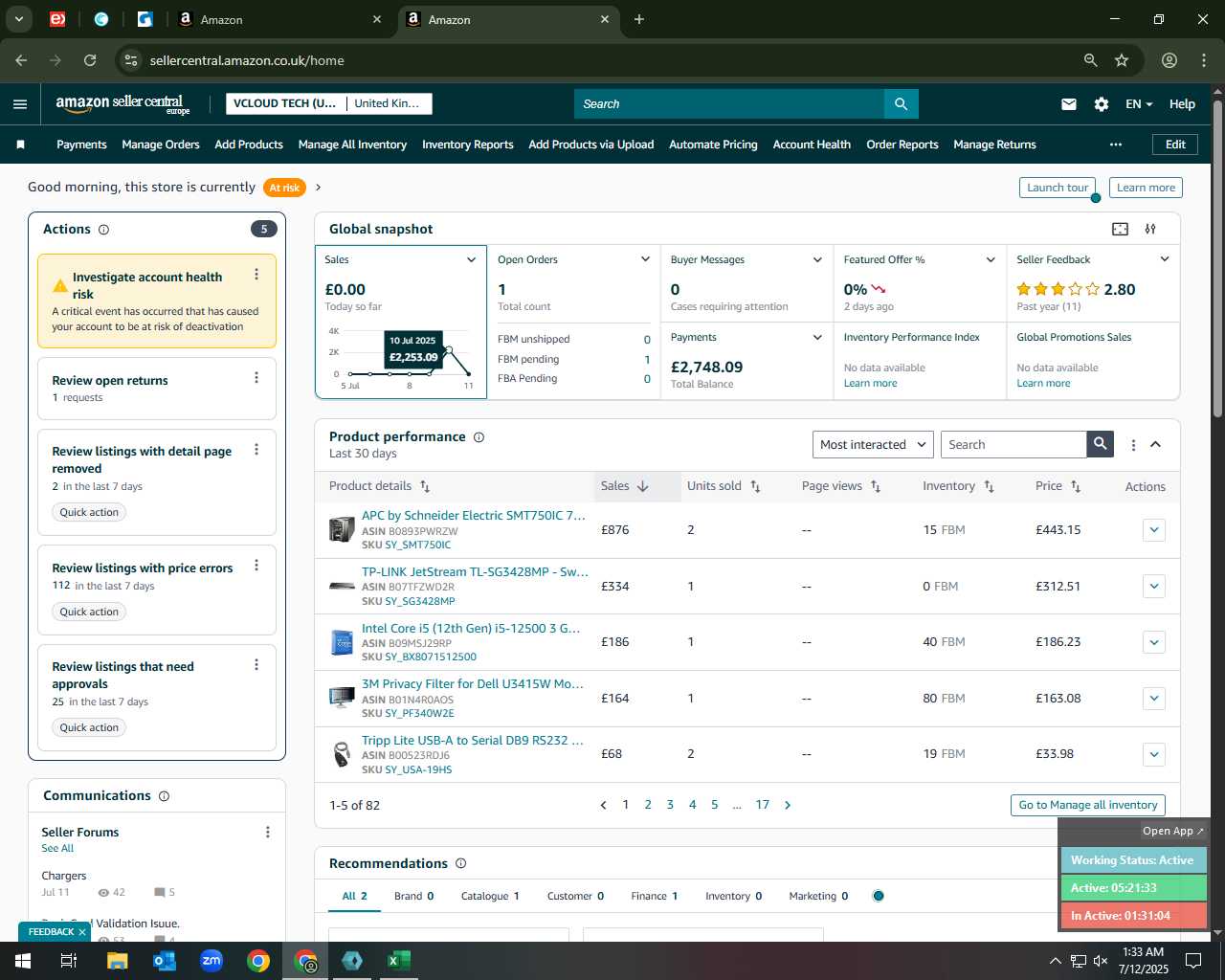This screenshot has height=980, width=1225.
Task: Expand the Sales card dropdown
Action: click(x=471, y=260)
